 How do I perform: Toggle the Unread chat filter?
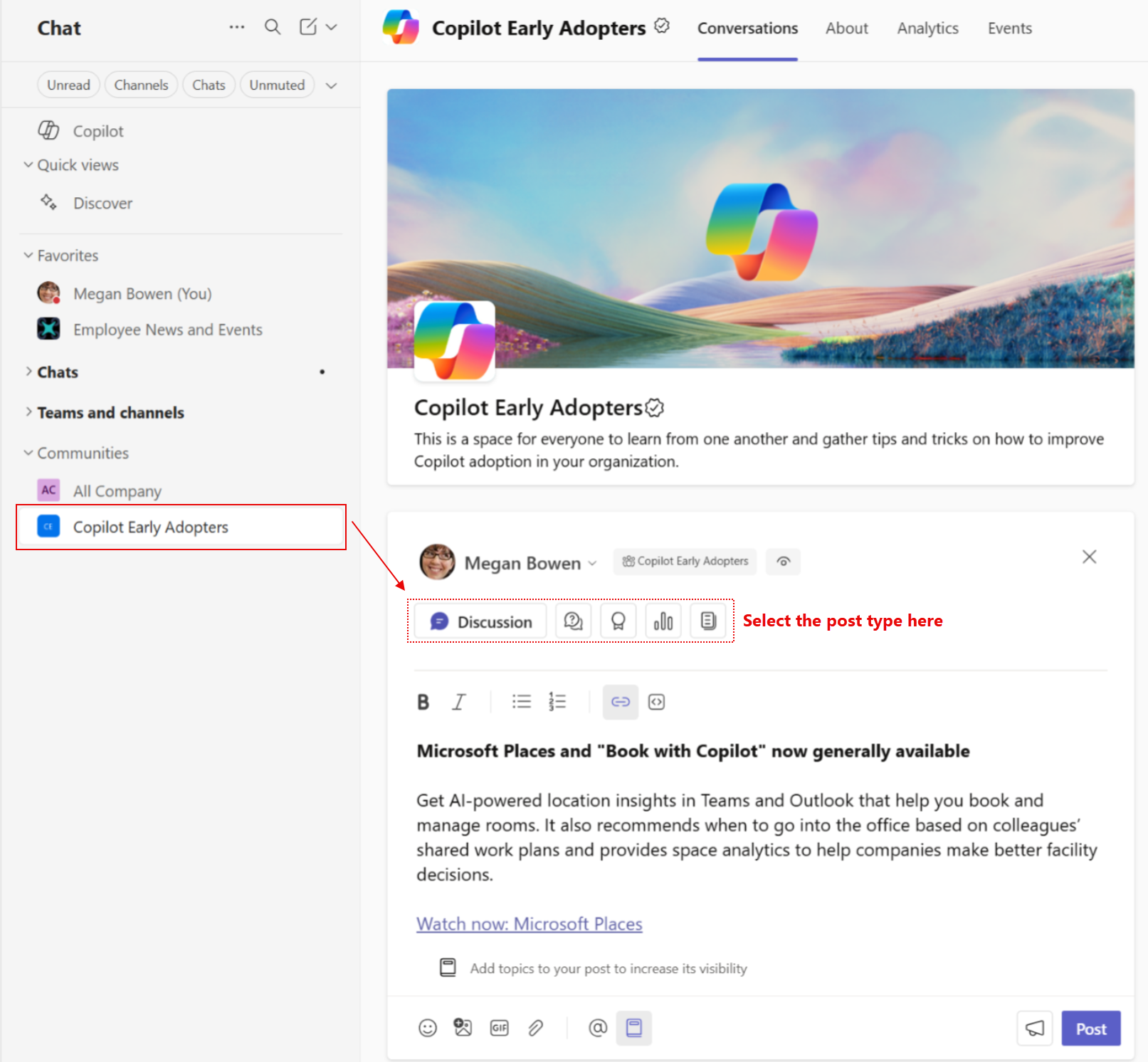coord(68,84)
